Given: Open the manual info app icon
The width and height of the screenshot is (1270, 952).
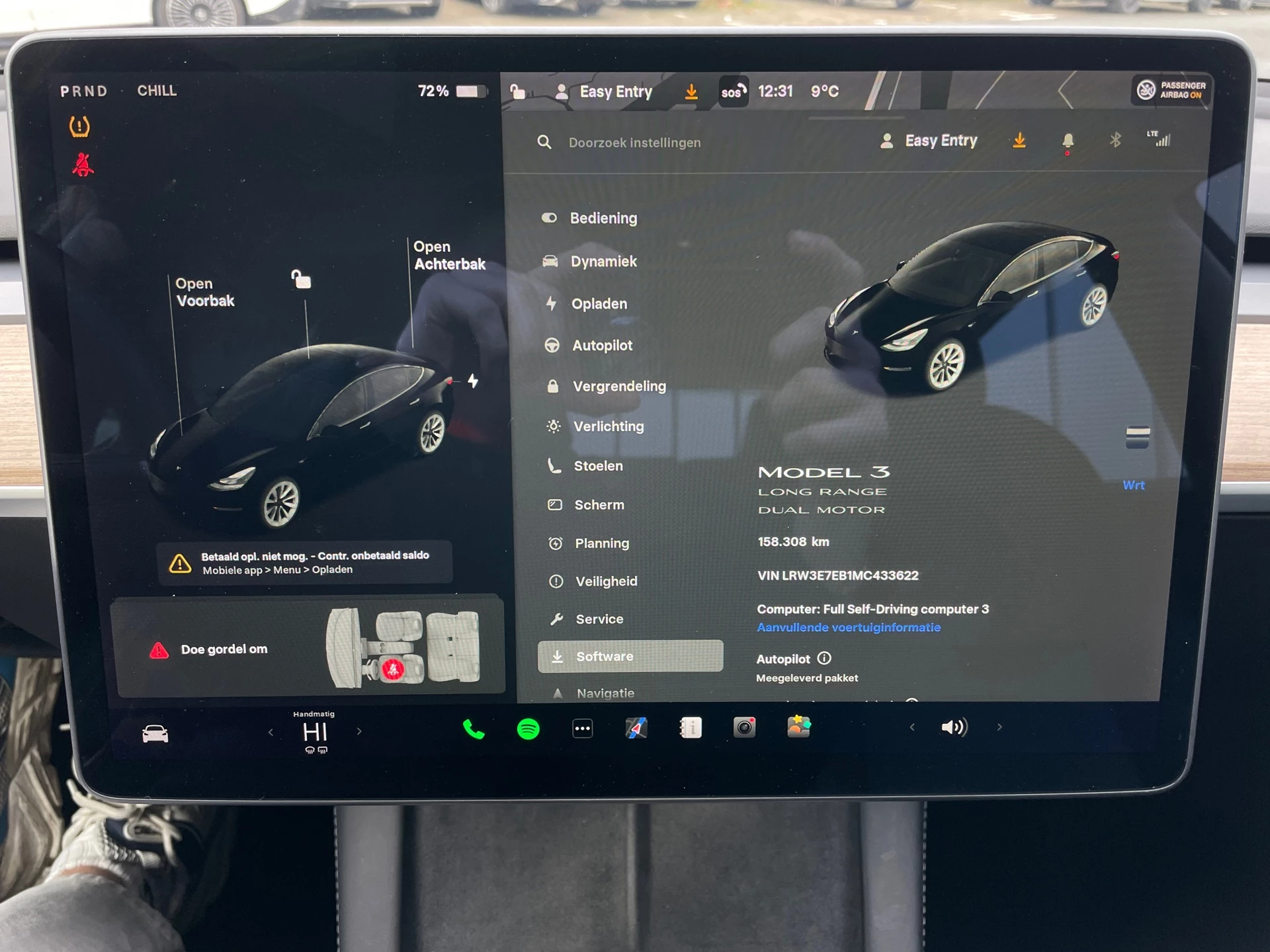Looking at the screenshot, I should pyautogui.click(x=691, y=728).
